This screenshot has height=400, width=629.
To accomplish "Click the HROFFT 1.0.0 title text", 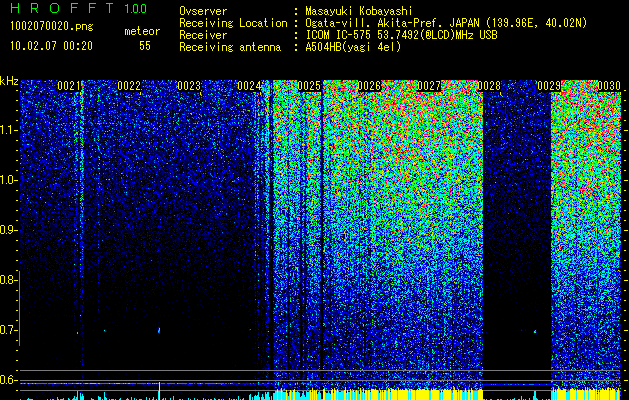I will [79, 8].
